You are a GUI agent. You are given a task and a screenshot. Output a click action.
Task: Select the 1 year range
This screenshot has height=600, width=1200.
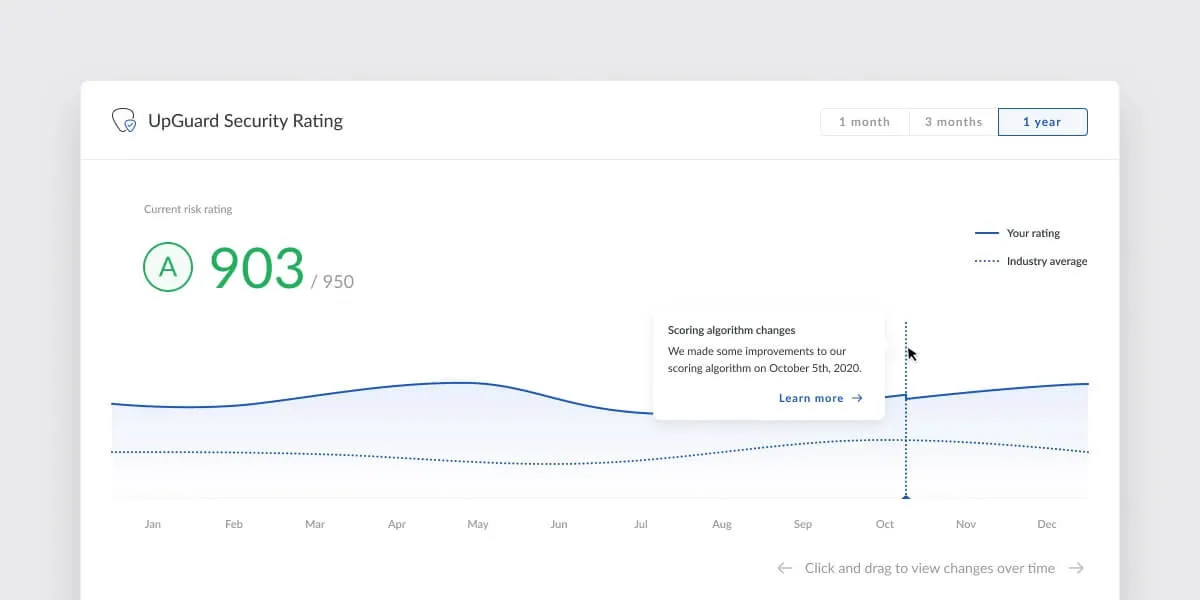point(1042,122)
